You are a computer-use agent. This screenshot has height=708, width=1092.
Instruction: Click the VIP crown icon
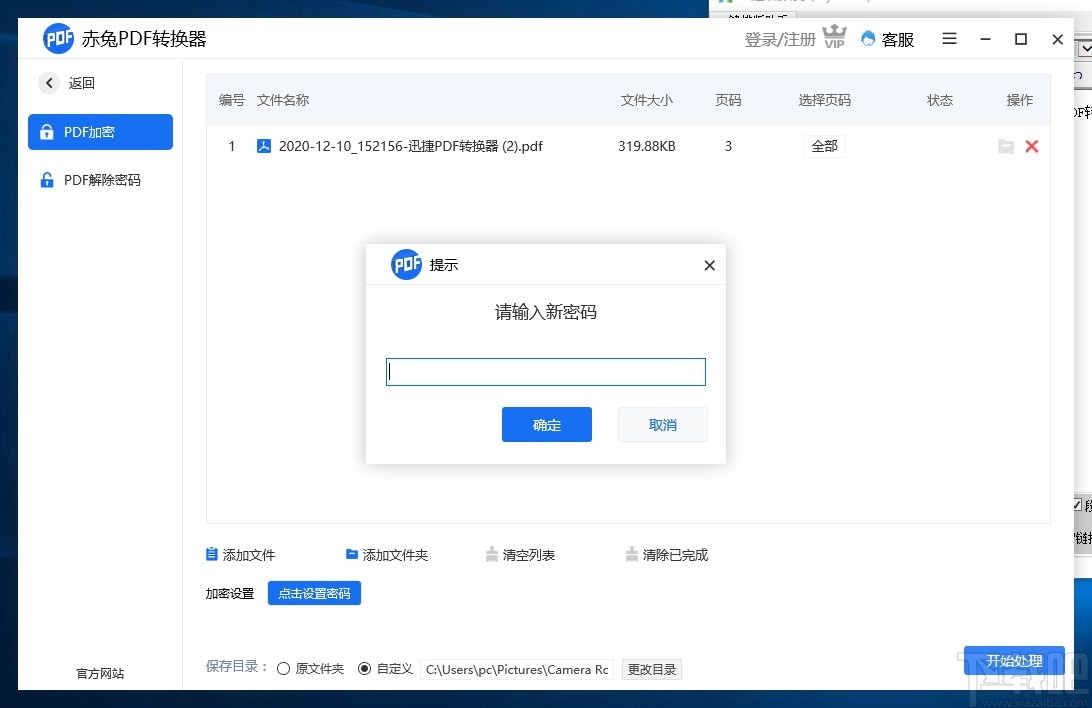834,36
